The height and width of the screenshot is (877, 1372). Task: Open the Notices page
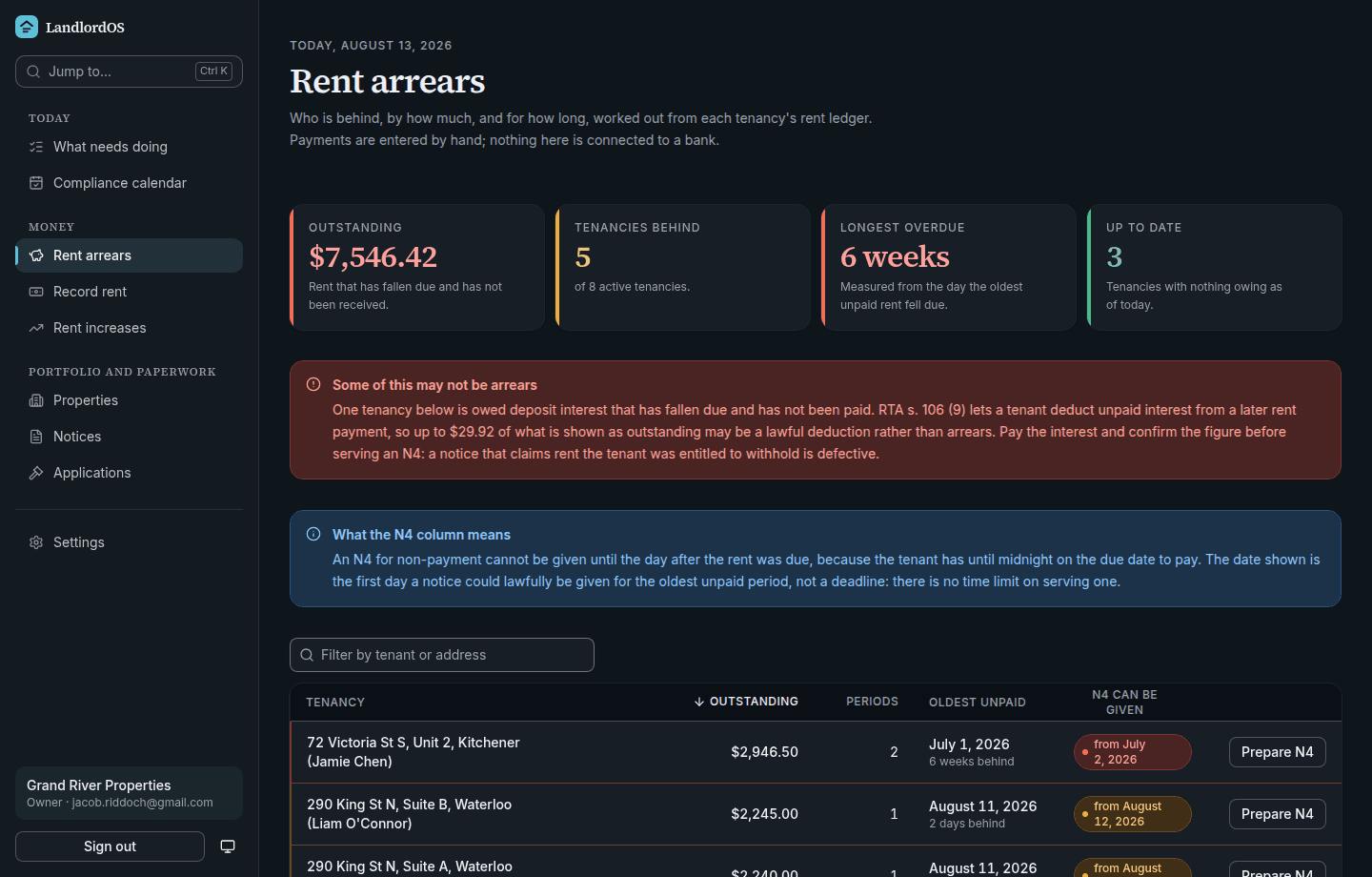(129, 437)
